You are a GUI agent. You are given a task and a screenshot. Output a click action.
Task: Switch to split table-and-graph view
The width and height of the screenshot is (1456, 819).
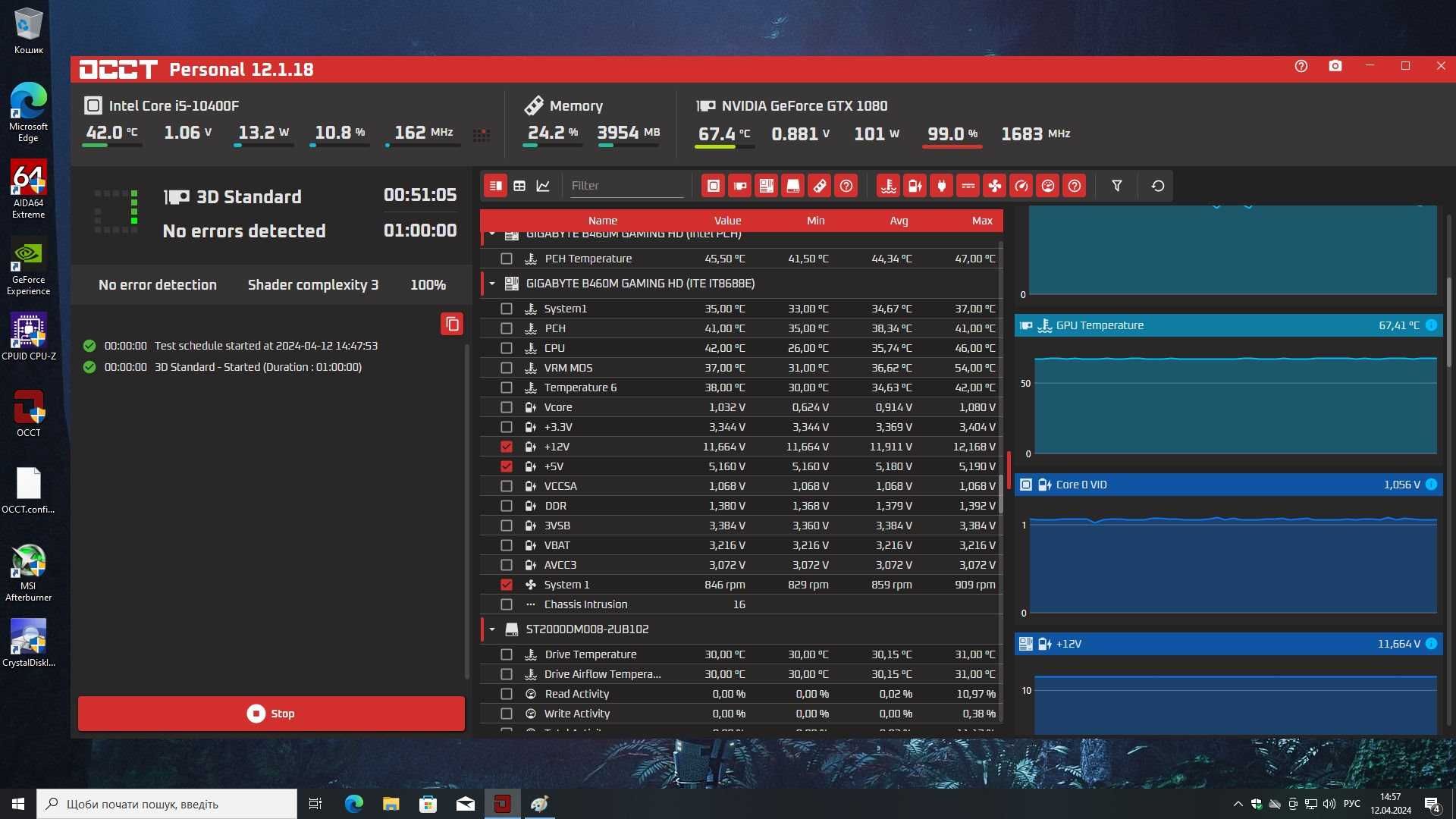495,186
